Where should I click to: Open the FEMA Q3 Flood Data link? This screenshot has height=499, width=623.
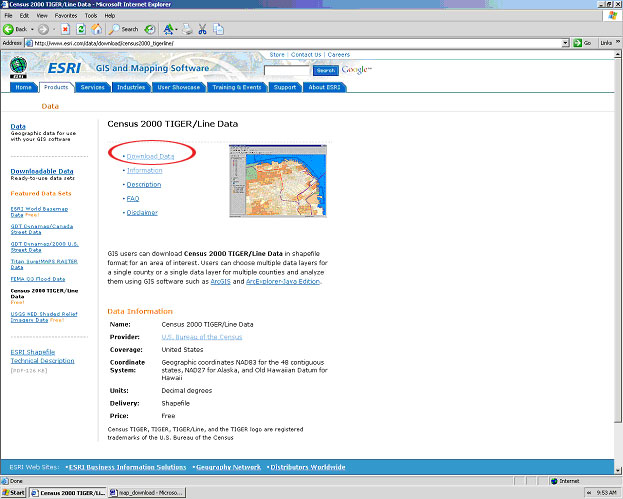click(38, 279)
